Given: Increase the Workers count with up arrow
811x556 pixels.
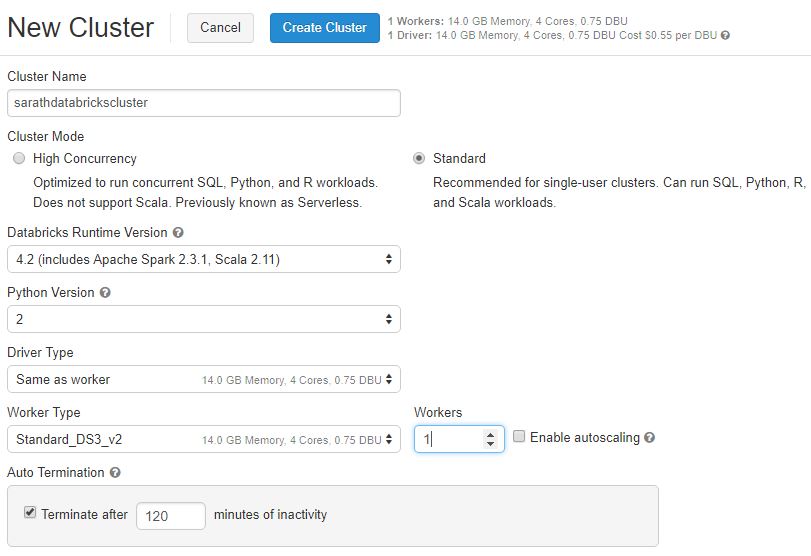Looking at the screenshot, I should click(x=490, y=434).
